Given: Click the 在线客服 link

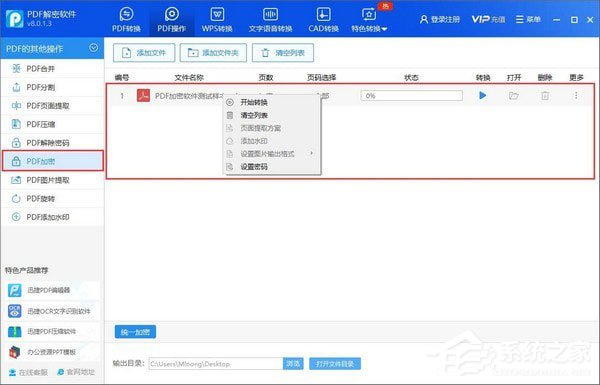Looking at the screenshot, I should pyautogui.click(x=28, y=372).
